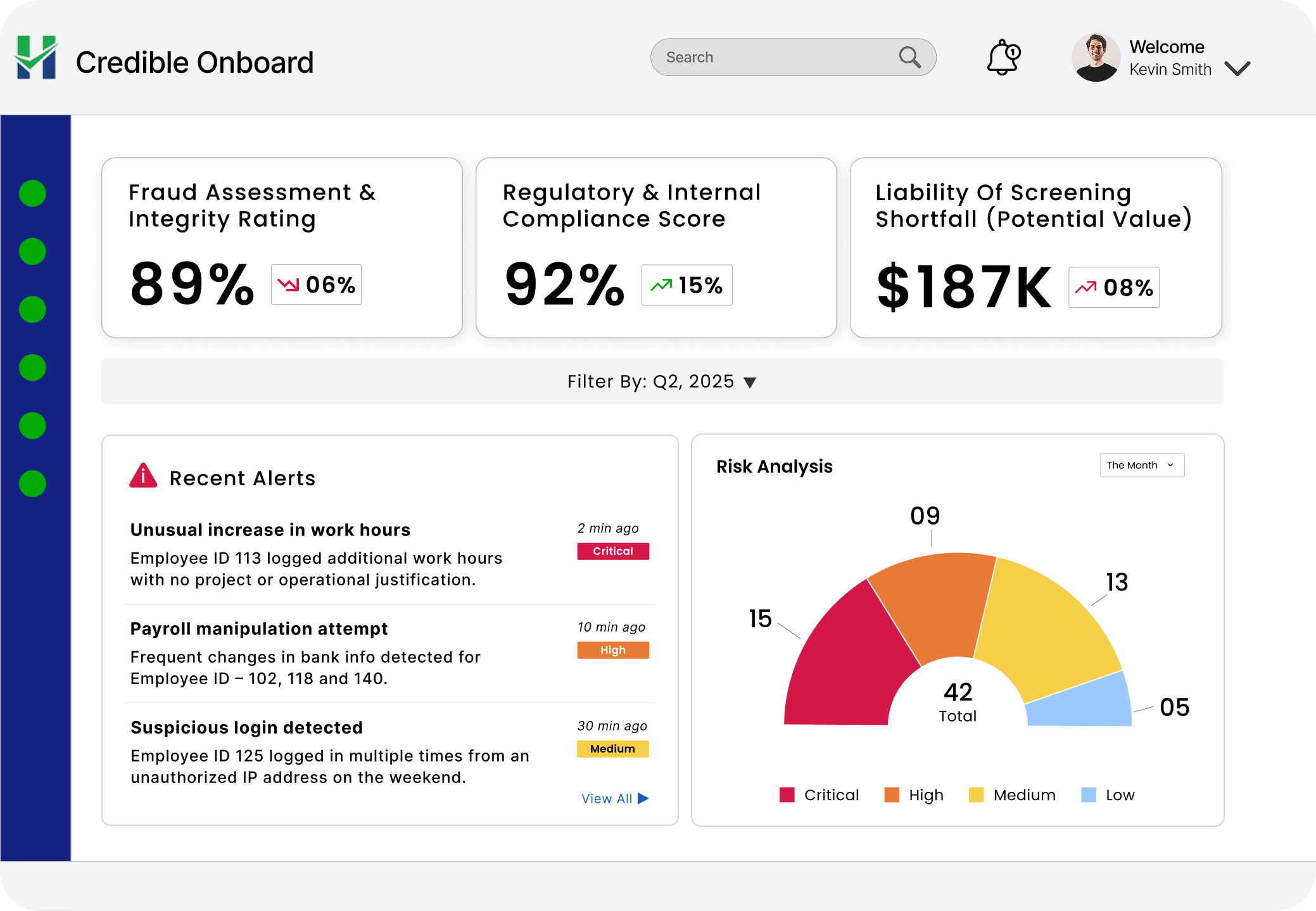
Task: Click the upward trend 08% badge
Action: [x=1113, y=288]
